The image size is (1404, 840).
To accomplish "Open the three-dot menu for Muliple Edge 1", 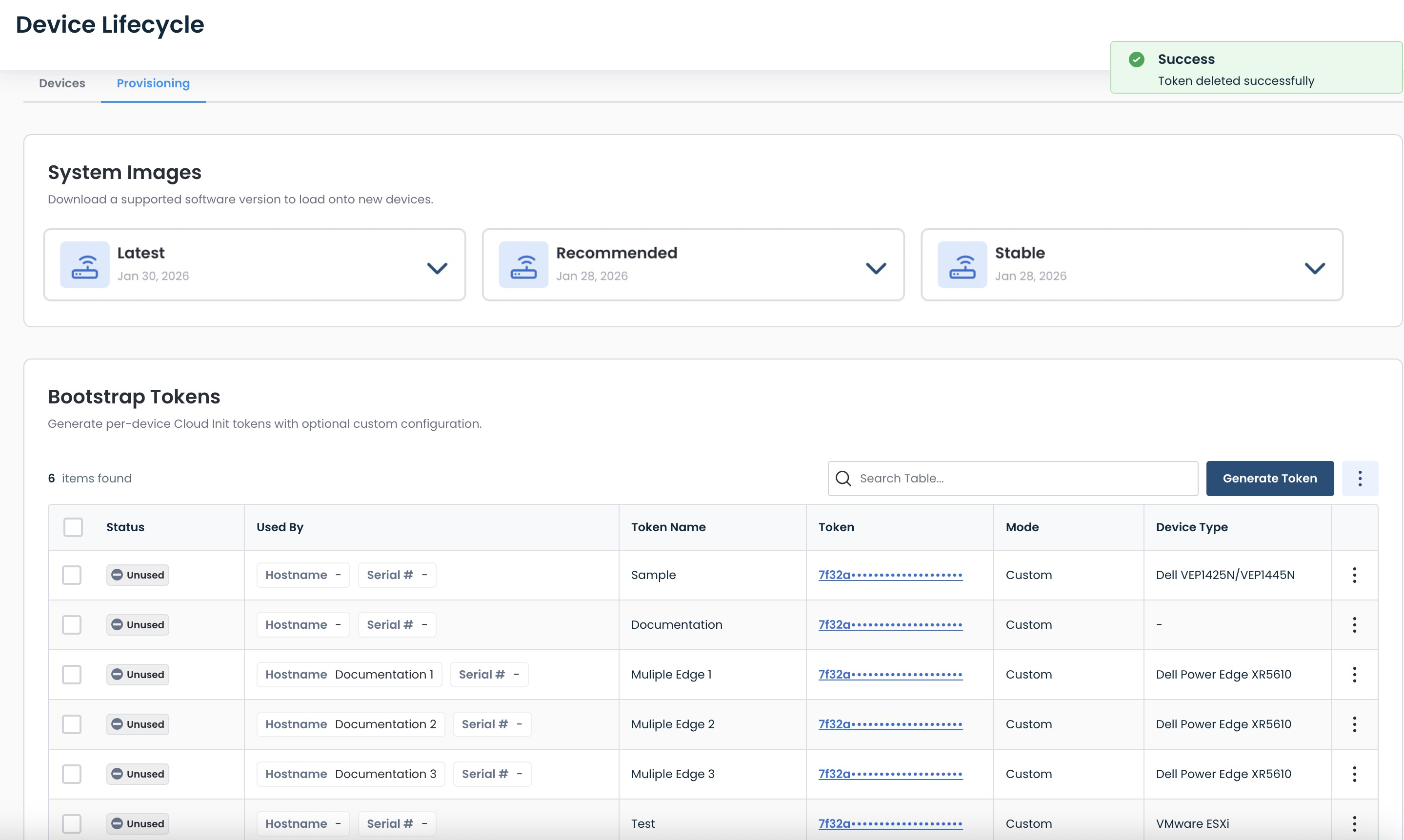I will coord(1354,674).
